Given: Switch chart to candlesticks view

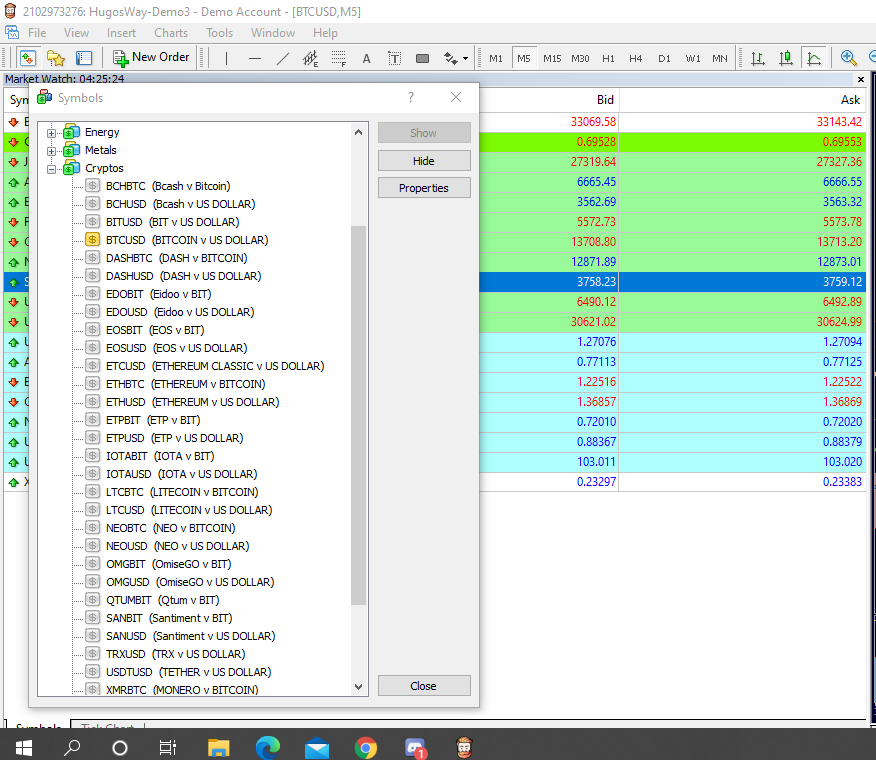Looking at the screenshot, I should (785, 58).
